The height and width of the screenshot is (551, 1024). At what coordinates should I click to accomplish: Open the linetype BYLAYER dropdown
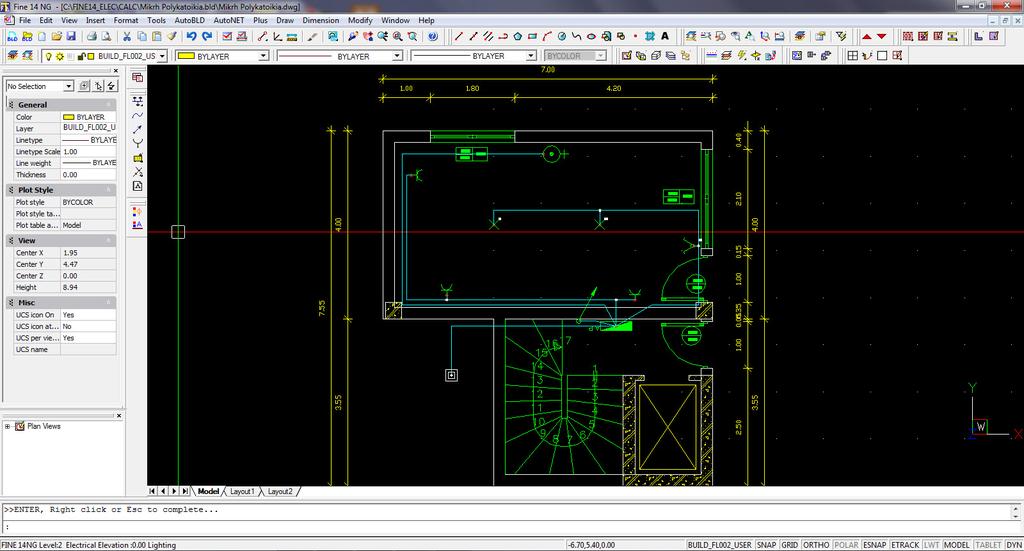396,56
